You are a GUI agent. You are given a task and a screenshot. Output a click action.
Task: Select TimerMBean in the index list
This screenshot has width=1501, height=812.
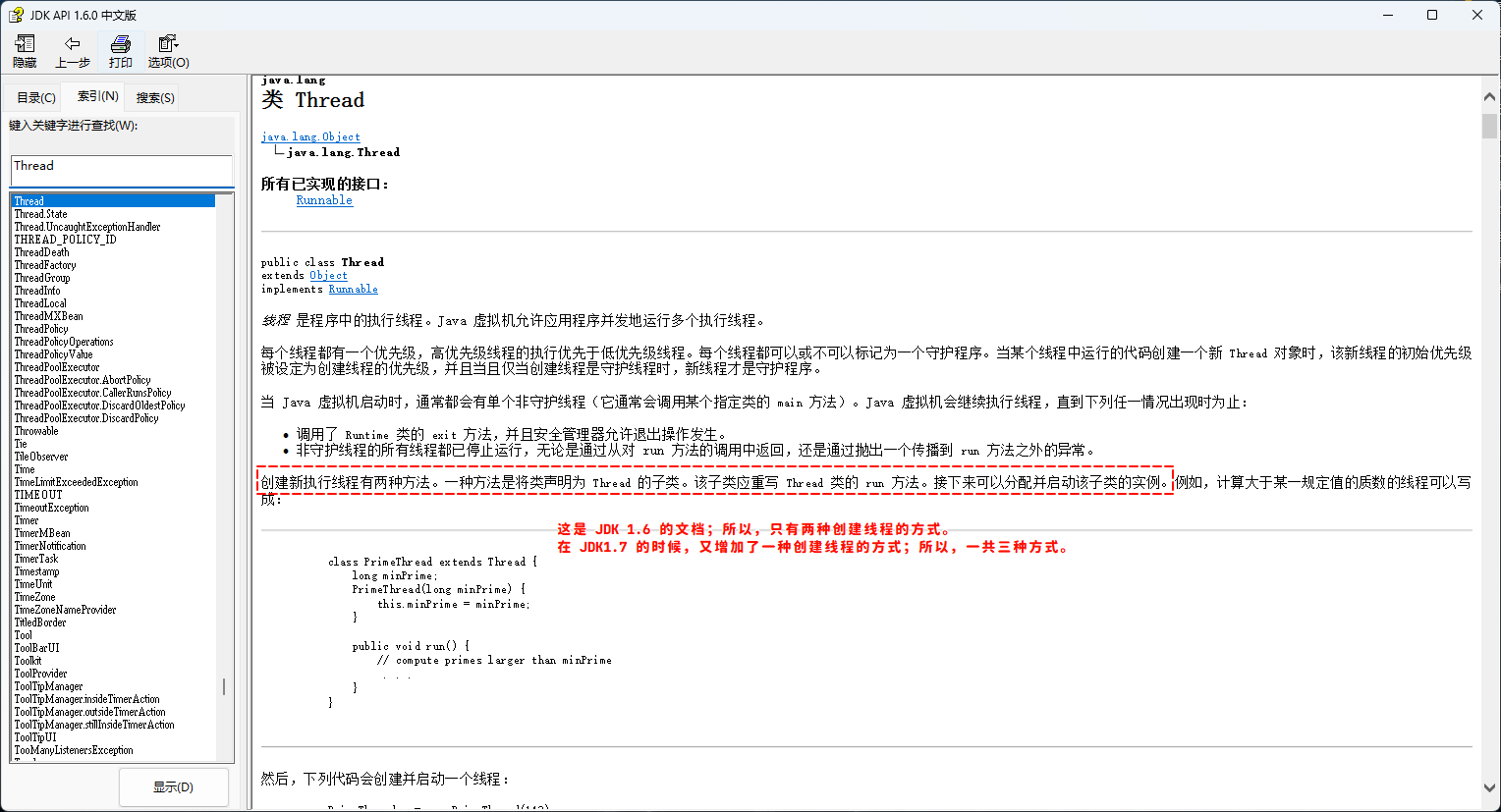click(42, 532)
